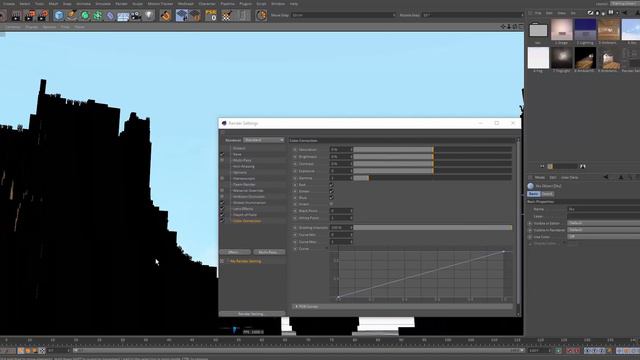
Task: Click the Name input field in attributes
Action: pyautogui.click(x=603, y=209)
